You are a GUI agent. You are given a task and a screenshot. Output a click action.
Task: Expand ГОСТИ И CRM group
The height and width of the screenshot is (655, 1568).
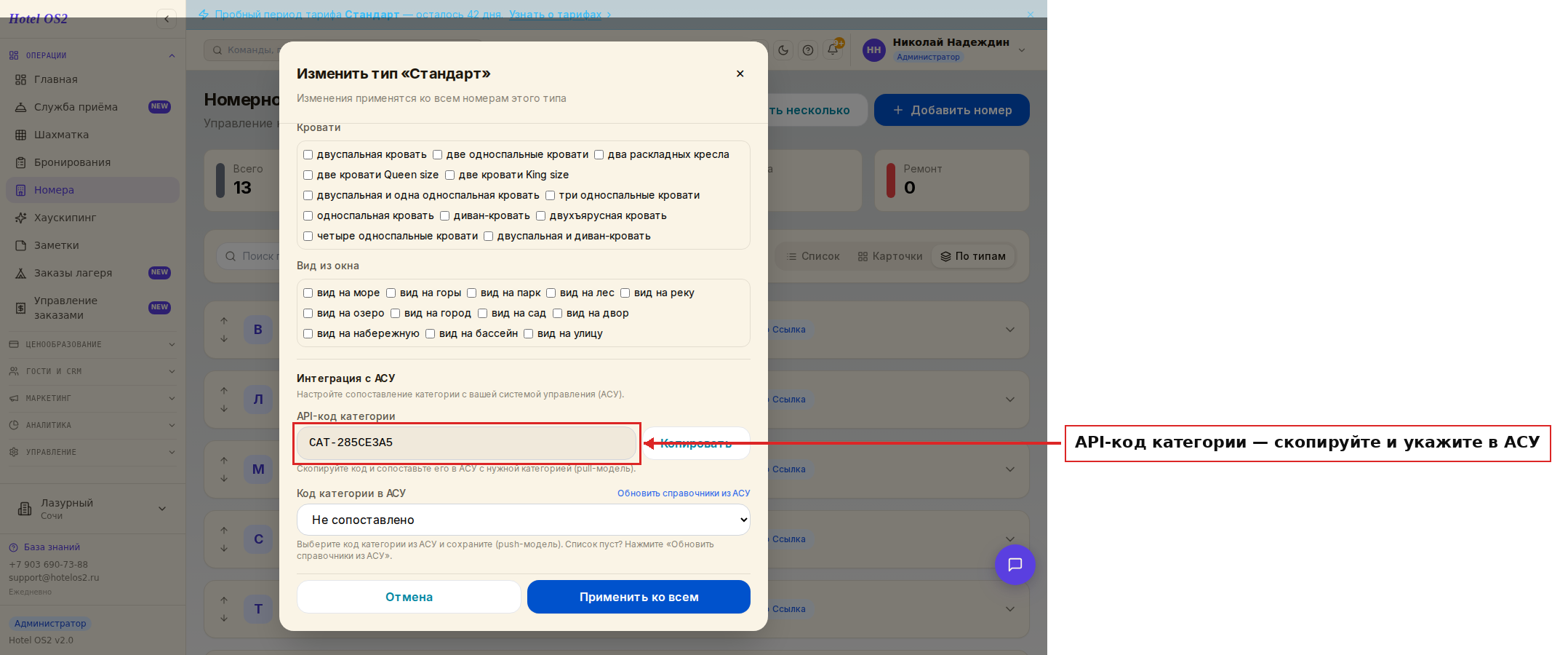92,371
